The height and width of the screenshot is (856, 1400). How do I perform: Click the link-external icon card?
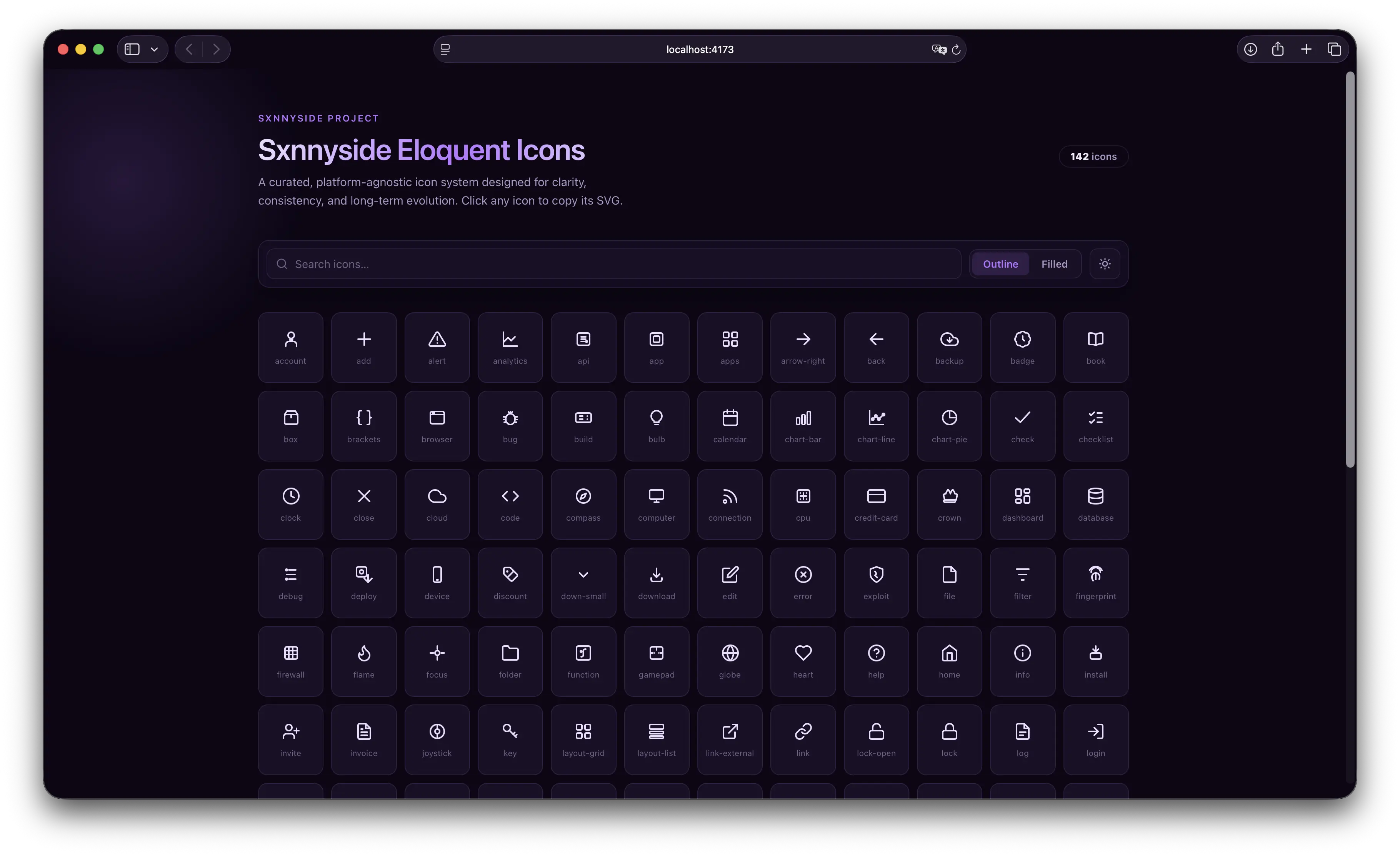click(730, 739)
